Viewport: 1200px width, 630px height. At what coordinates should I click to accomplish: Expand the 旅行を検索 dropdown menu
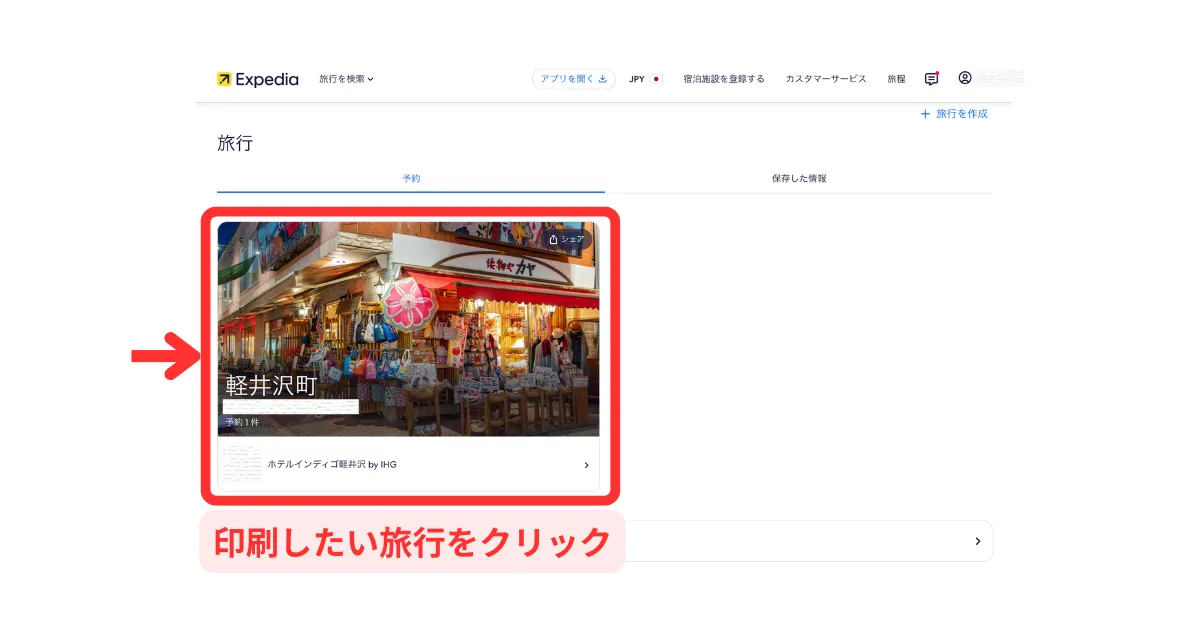(x=346, y=79)
